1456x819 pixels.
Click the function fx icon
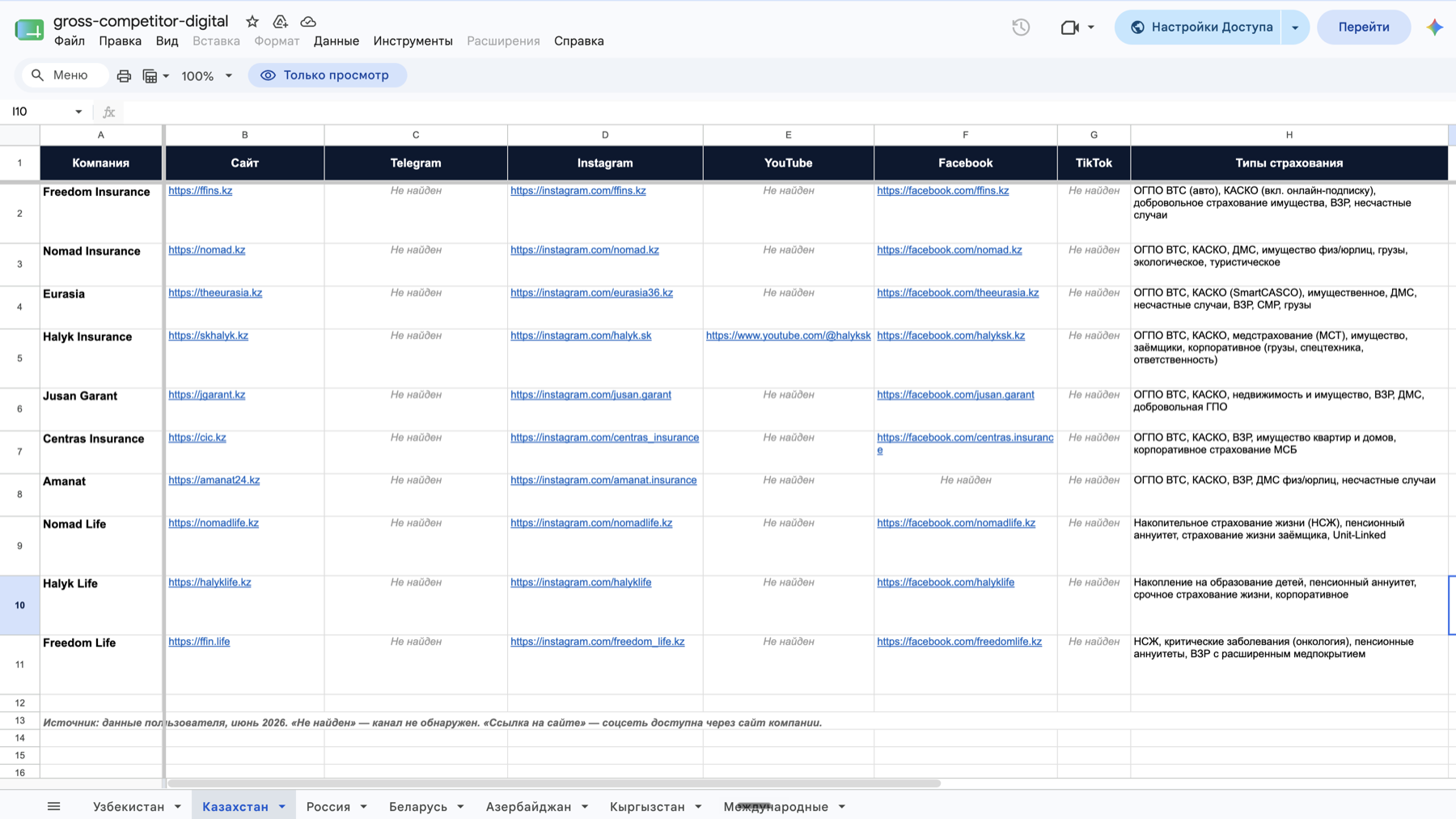[109, 112]
